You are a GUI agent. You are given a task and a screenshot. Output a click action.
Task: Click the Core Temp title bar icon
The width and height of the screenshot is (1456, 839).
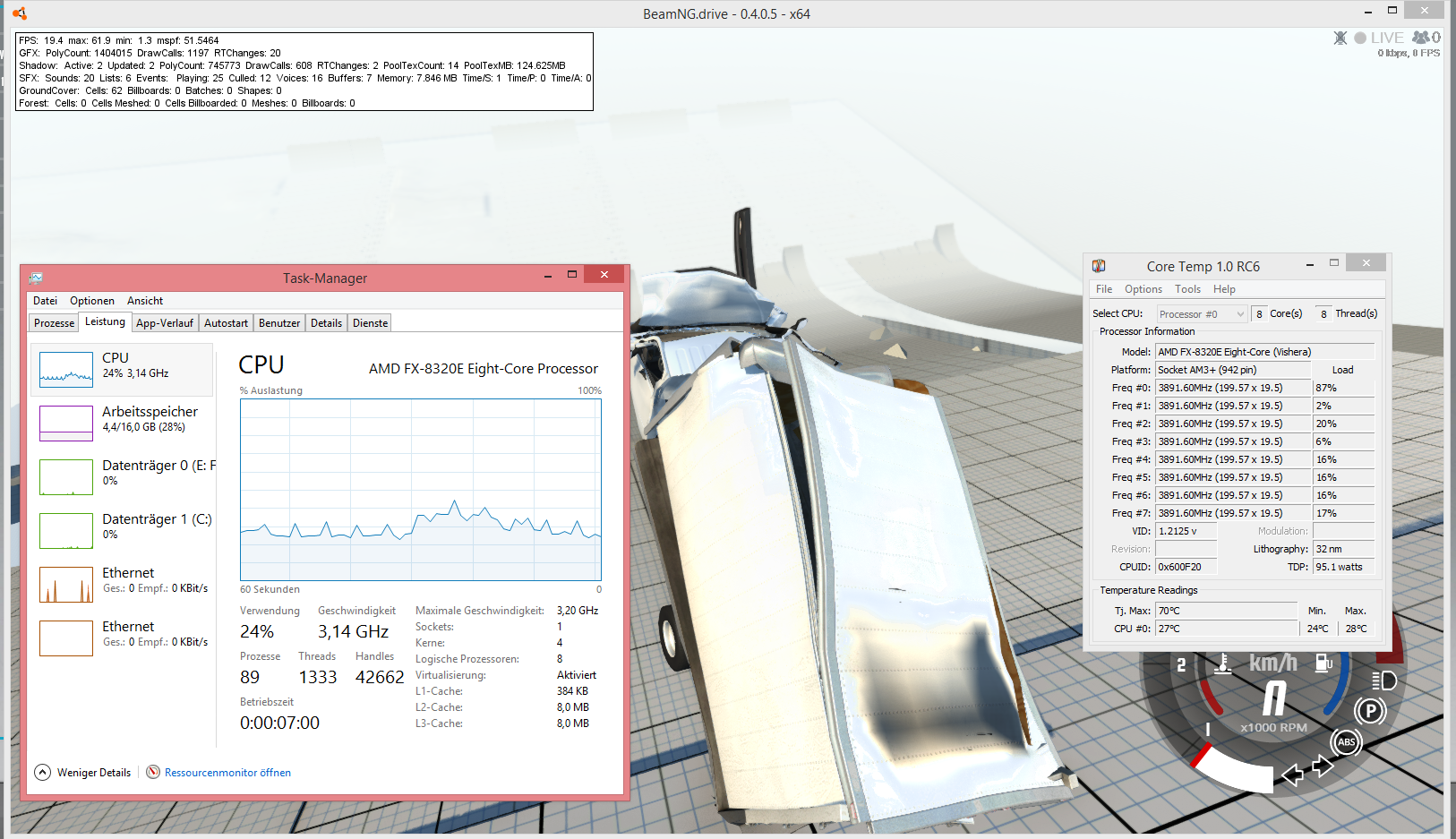tap(1099, 266)
